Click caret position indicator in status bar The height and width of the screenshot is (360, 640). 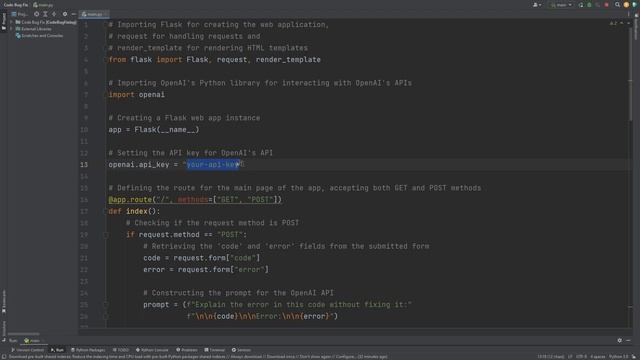tap(551, 357)
